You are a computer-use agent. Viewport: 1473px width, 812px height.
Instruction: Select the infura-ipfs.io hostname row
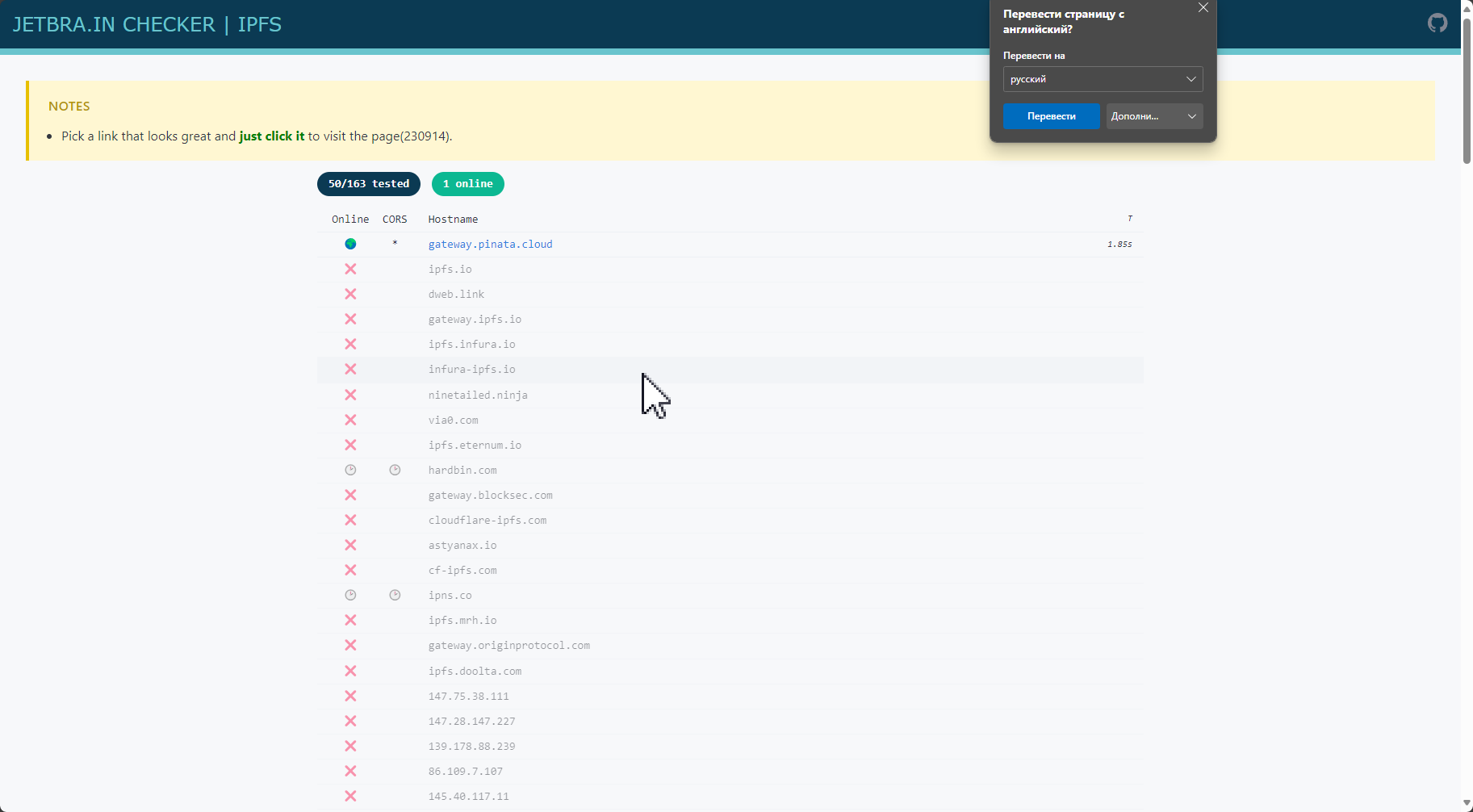click(471, 370)
